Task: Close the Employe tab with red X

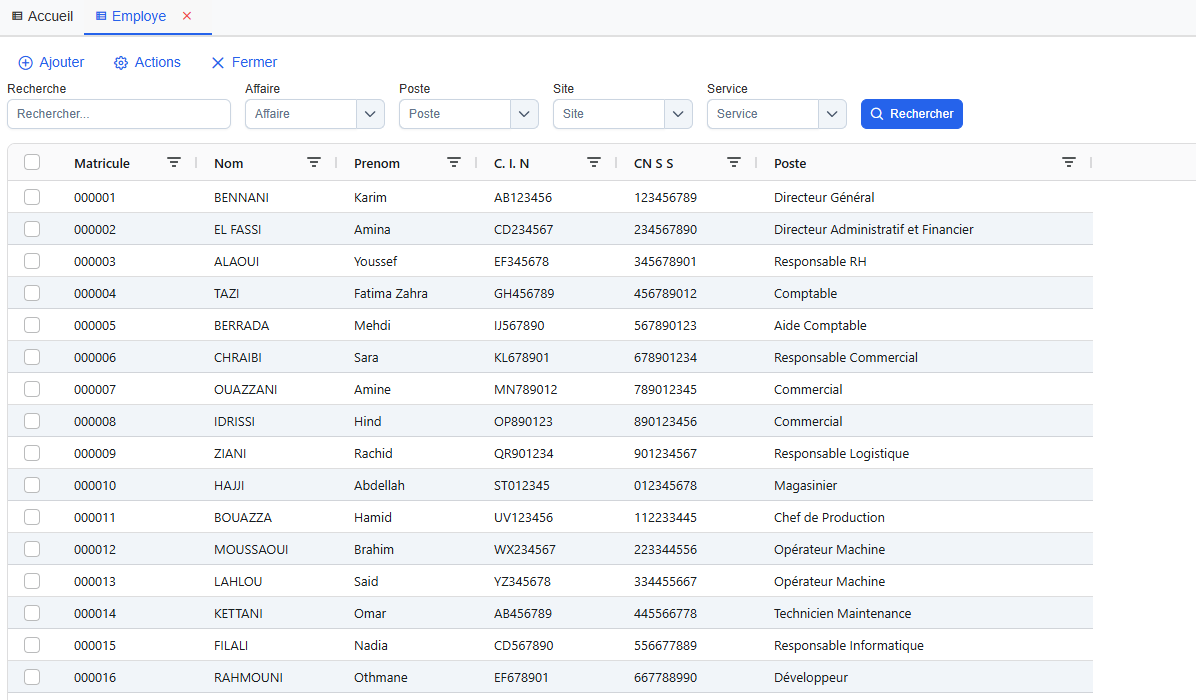Action: (x=187, y=16)
